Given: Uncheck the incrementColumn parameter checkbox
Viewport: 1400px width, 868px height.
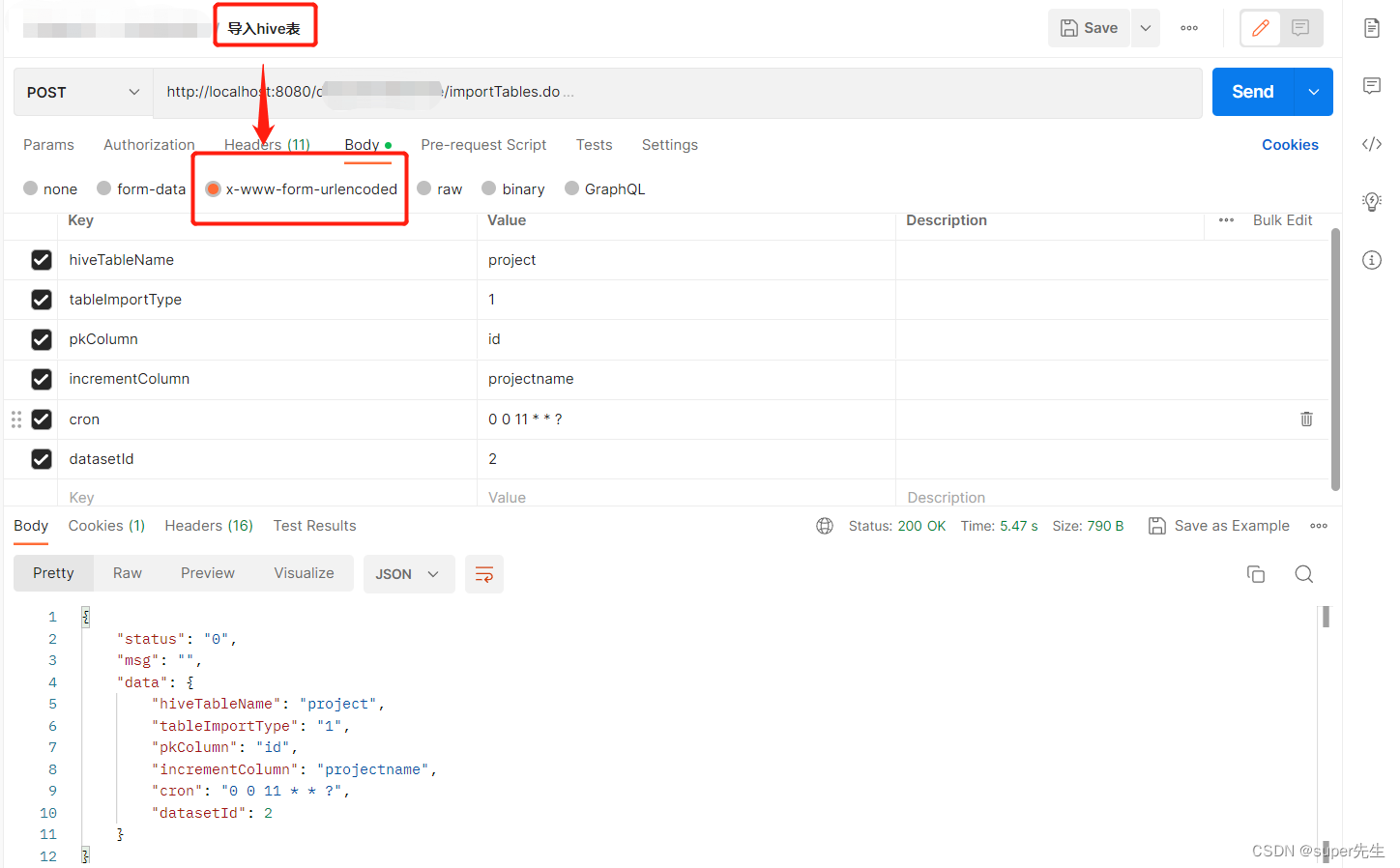Looking at the screenshot, I should (x=41, y=379).
